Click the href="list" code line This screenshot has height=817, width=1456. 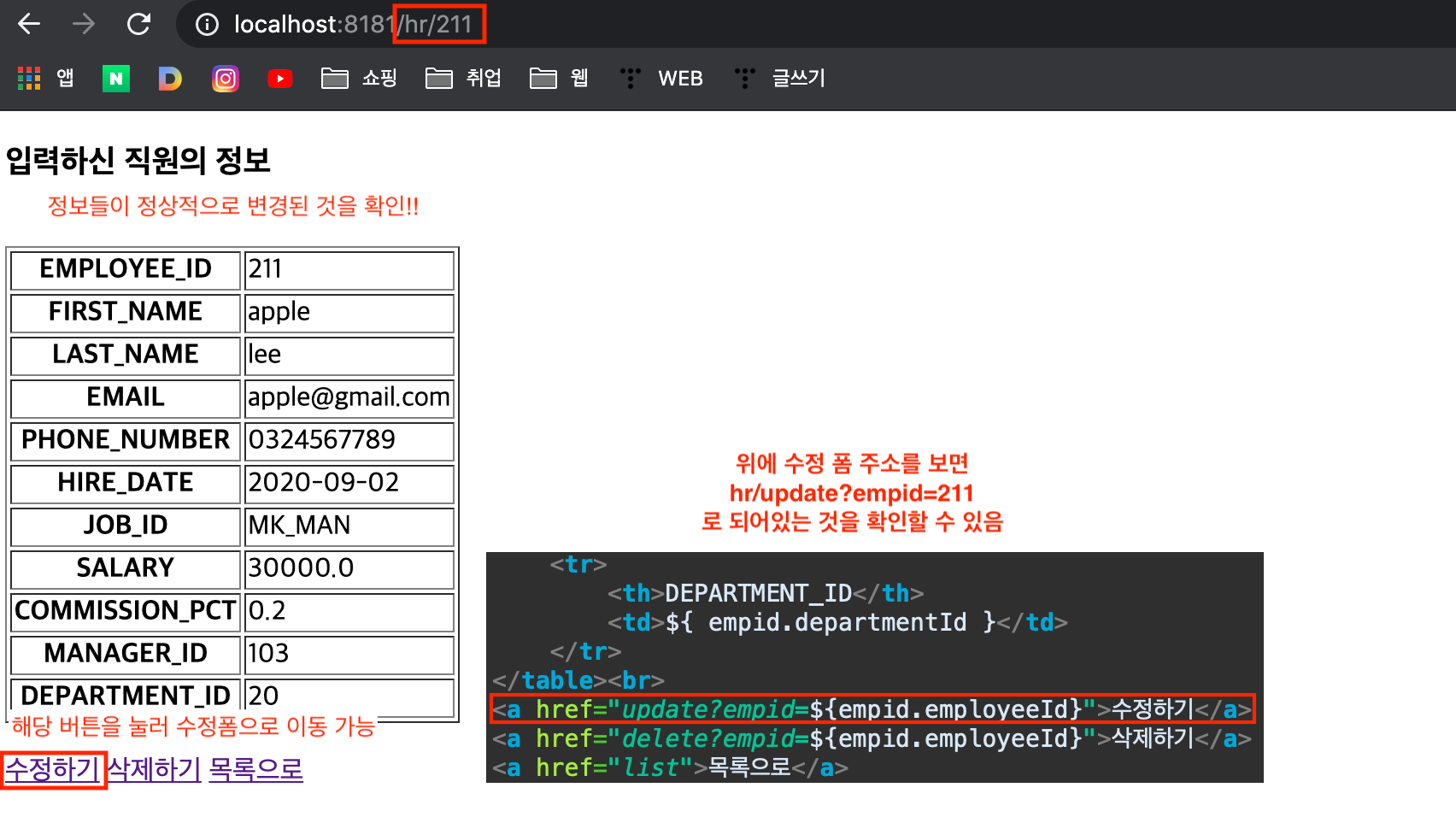pyautogui.click(x=671, y=767)
